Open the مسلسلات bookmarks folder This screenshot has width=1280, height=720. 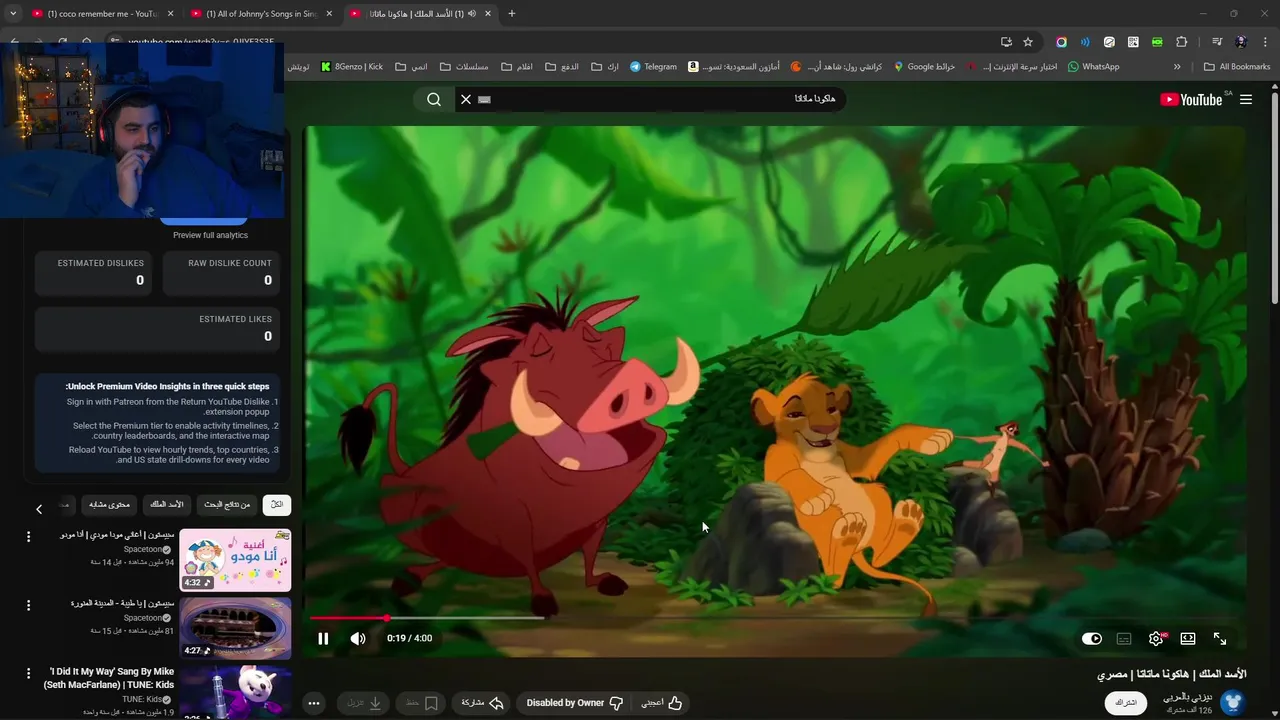coord(464,67)
